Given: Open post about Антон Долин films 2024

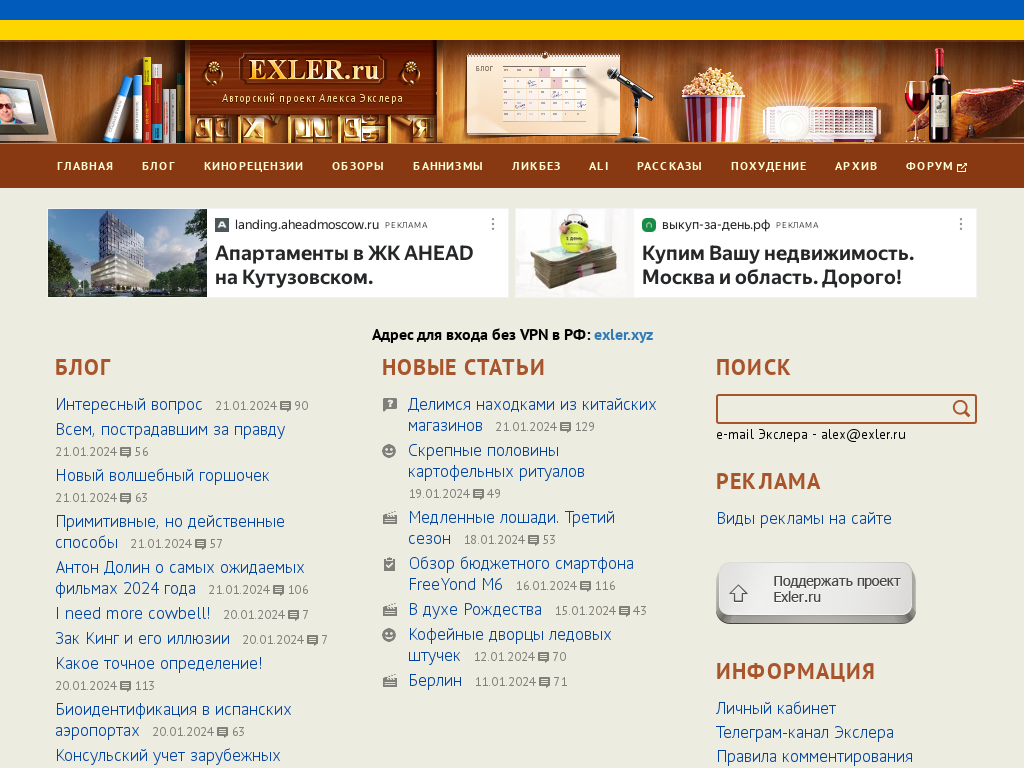Looking at the screenshot, I should (x=180, y=578).
